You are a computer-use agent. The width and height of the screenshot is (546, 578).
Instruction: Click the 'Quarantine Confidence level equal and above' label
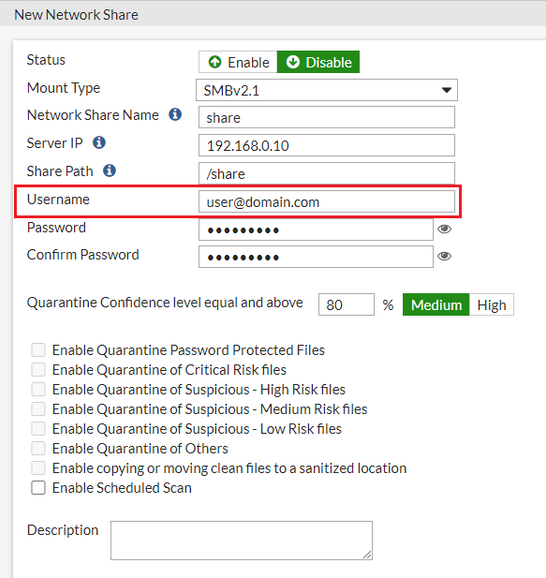click(165, 303)
